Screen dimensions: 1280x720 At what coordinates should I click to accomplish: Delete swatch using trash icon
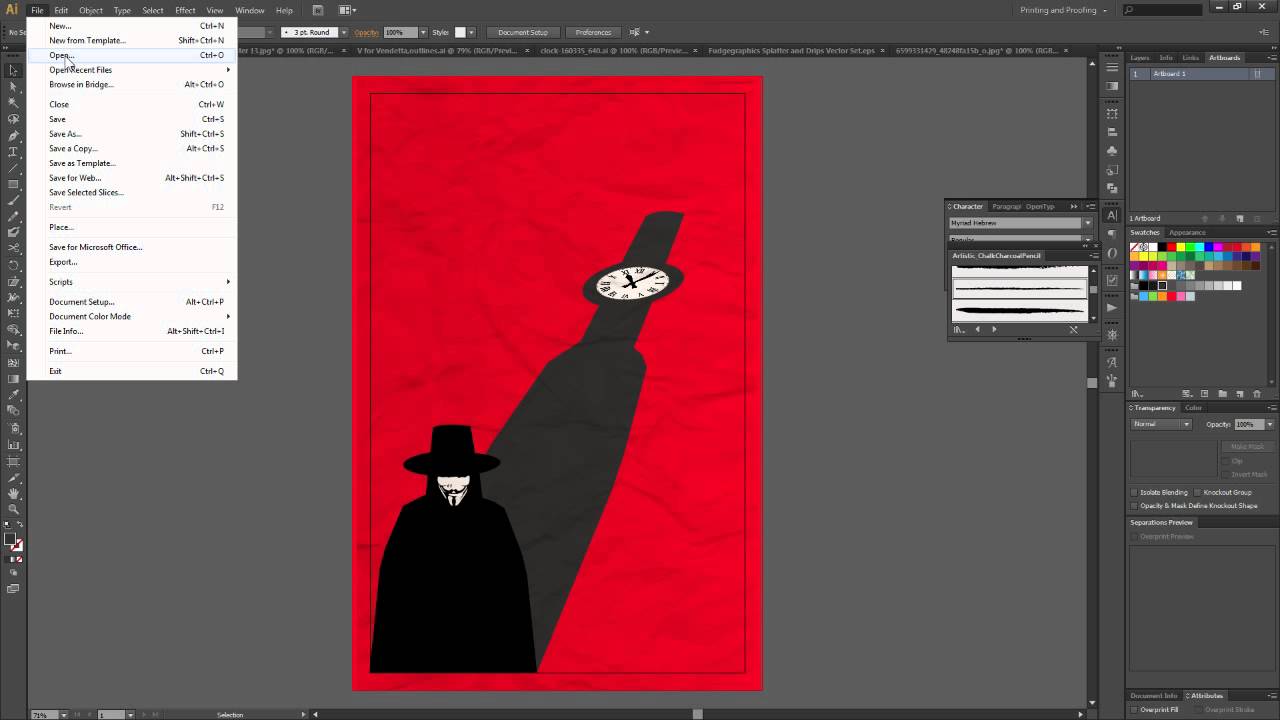(x=1257, y=394)
